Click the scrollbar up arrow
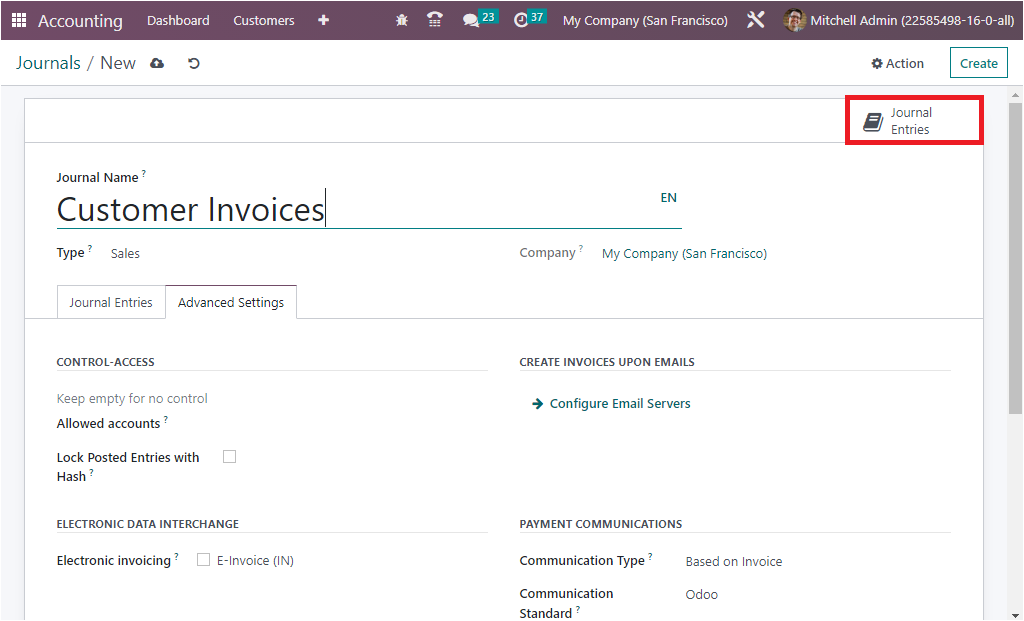This screenshot has width=1024, height=621. [1015, 95]
